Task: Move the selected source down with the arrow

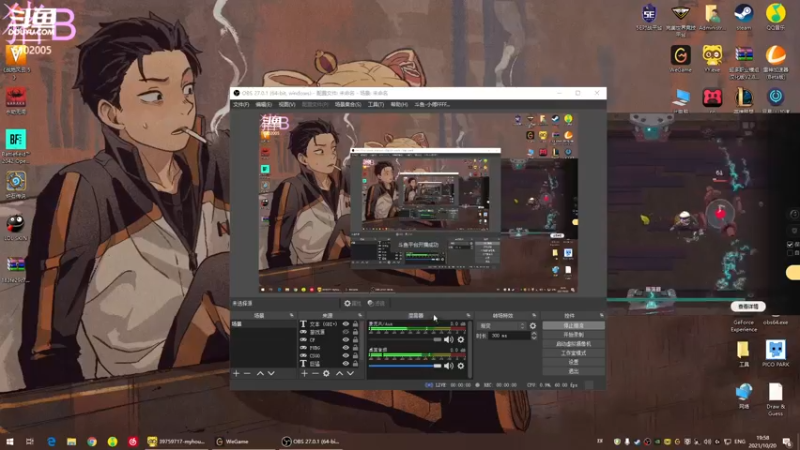Action: tap(351, 373)
